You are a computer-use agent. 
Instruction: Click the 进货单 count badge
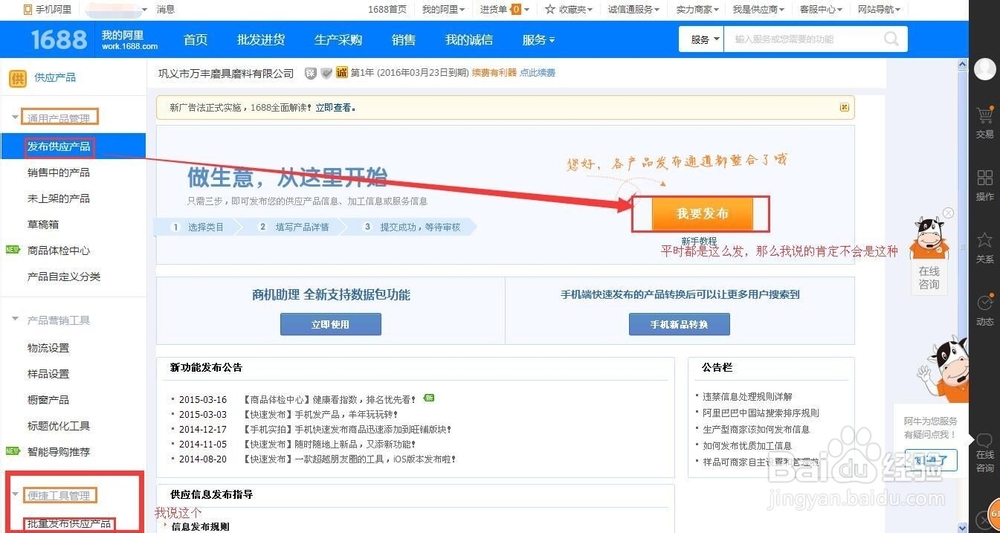(x=516, y=10)
